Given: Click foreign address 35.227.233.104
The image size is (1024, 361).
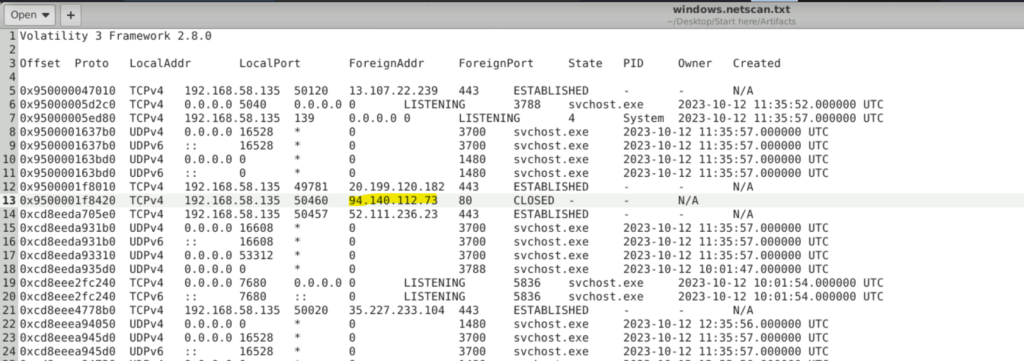Looking at the screenshot, I should 396,310.
